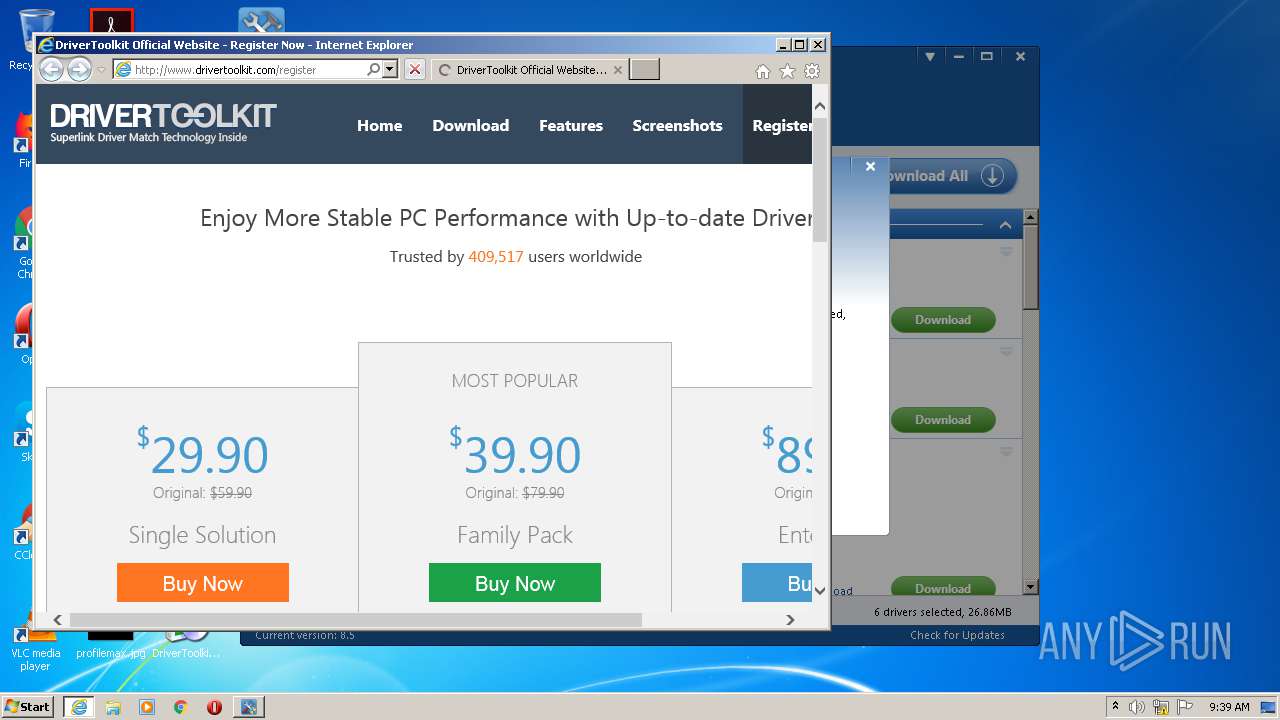Click the Action Center flag tray icon

coord(1184,707)
